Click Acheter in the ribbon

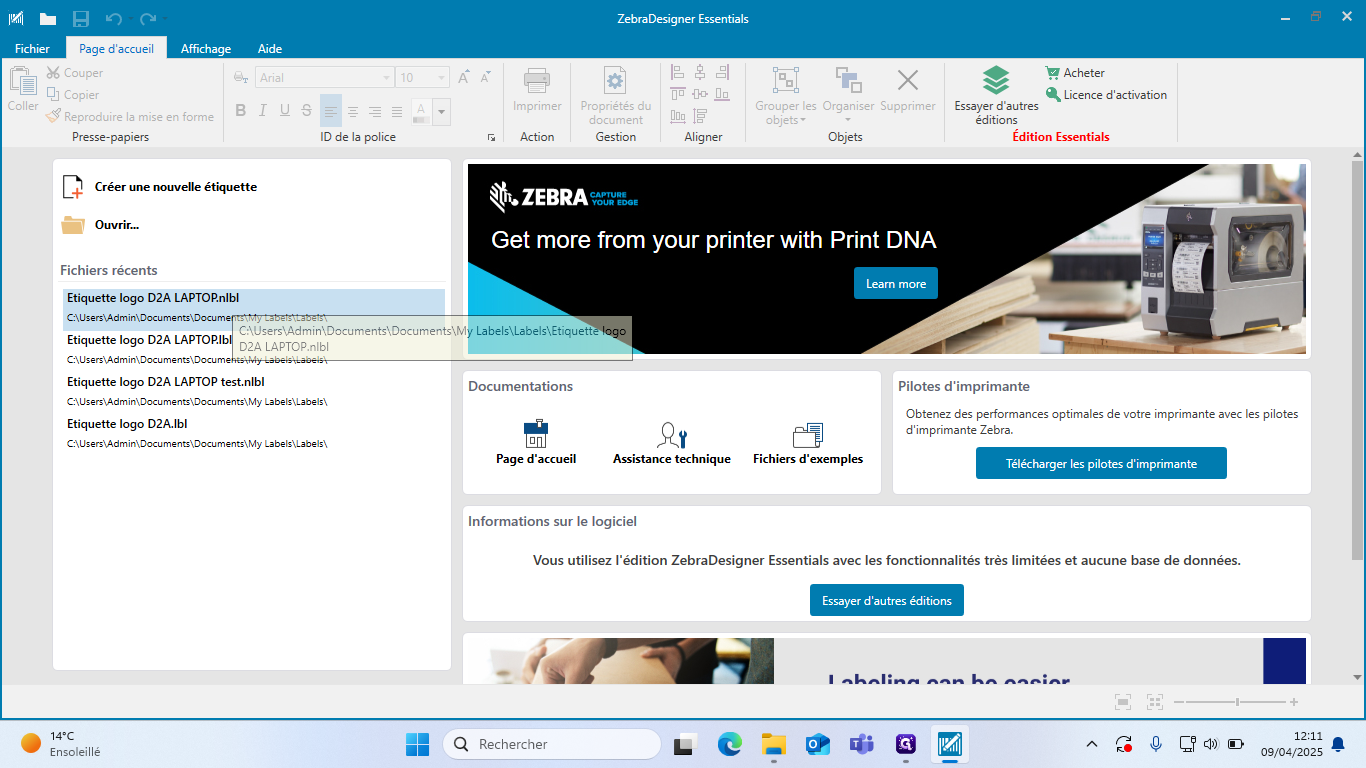point(1075,73)
